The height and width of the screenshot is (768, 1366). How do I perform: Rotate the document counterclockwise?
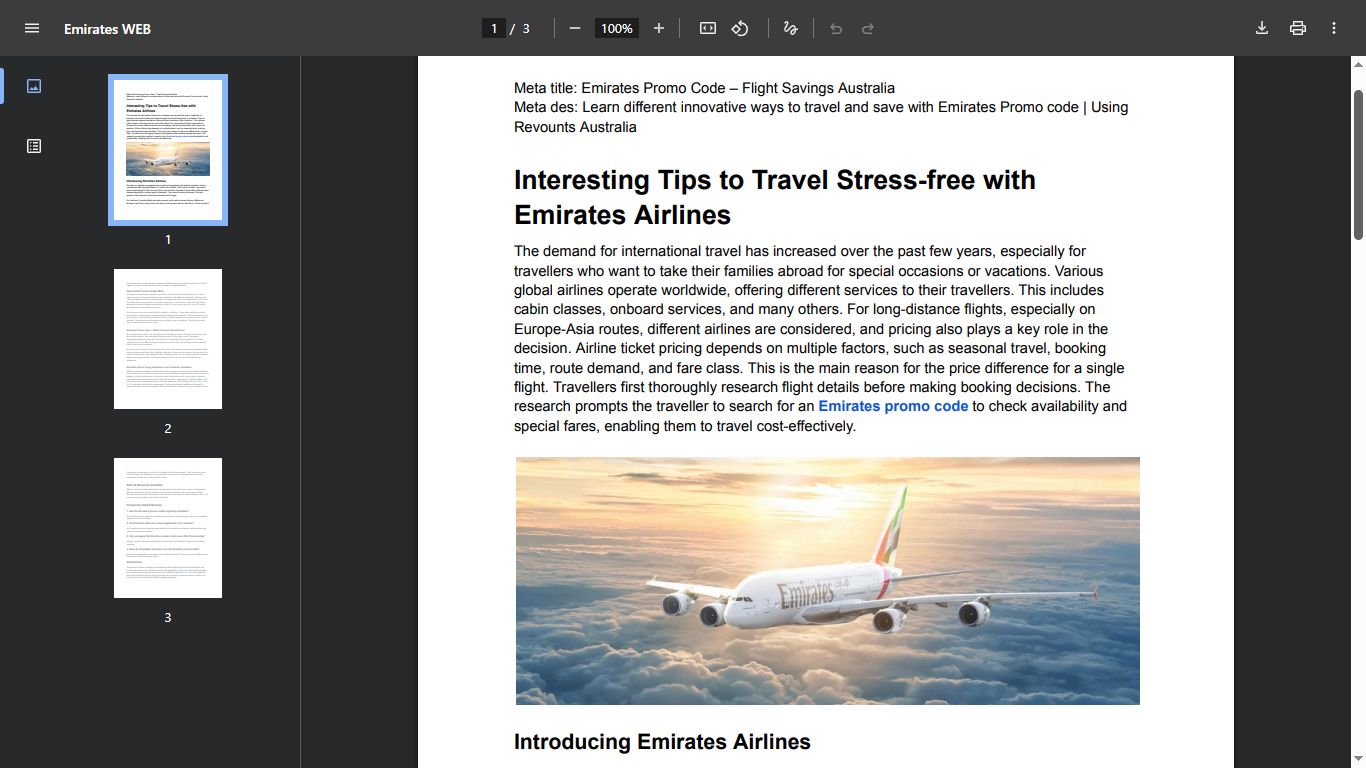coord(740,28)
